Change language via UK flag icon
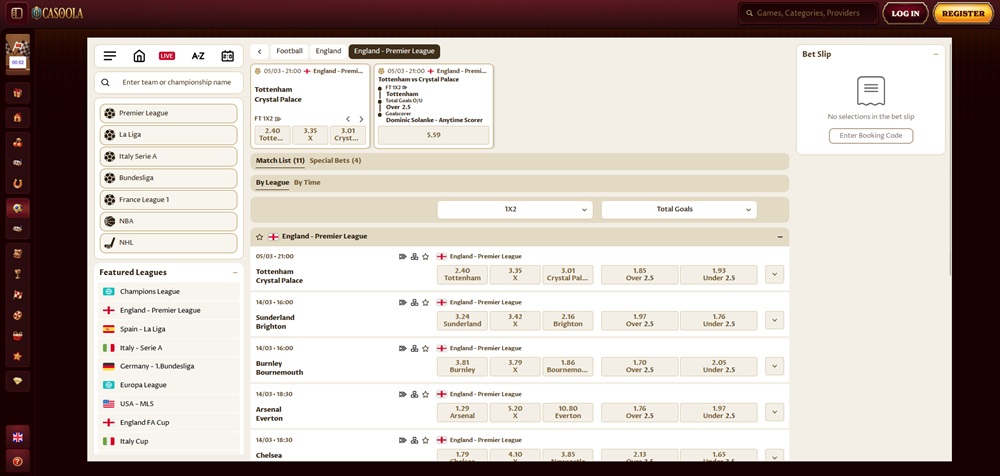 (x=18, y=437)
